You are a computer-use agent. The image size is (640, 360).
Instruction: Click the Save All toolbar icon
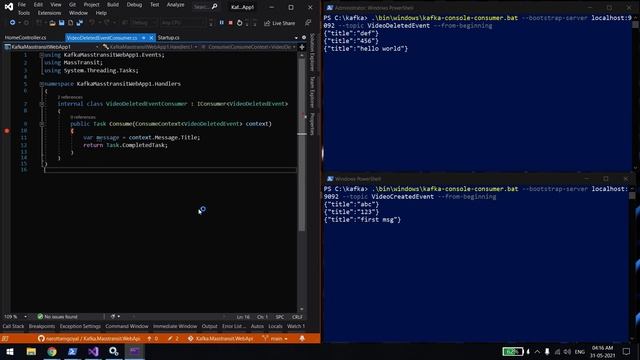click(x=80, y=23)
